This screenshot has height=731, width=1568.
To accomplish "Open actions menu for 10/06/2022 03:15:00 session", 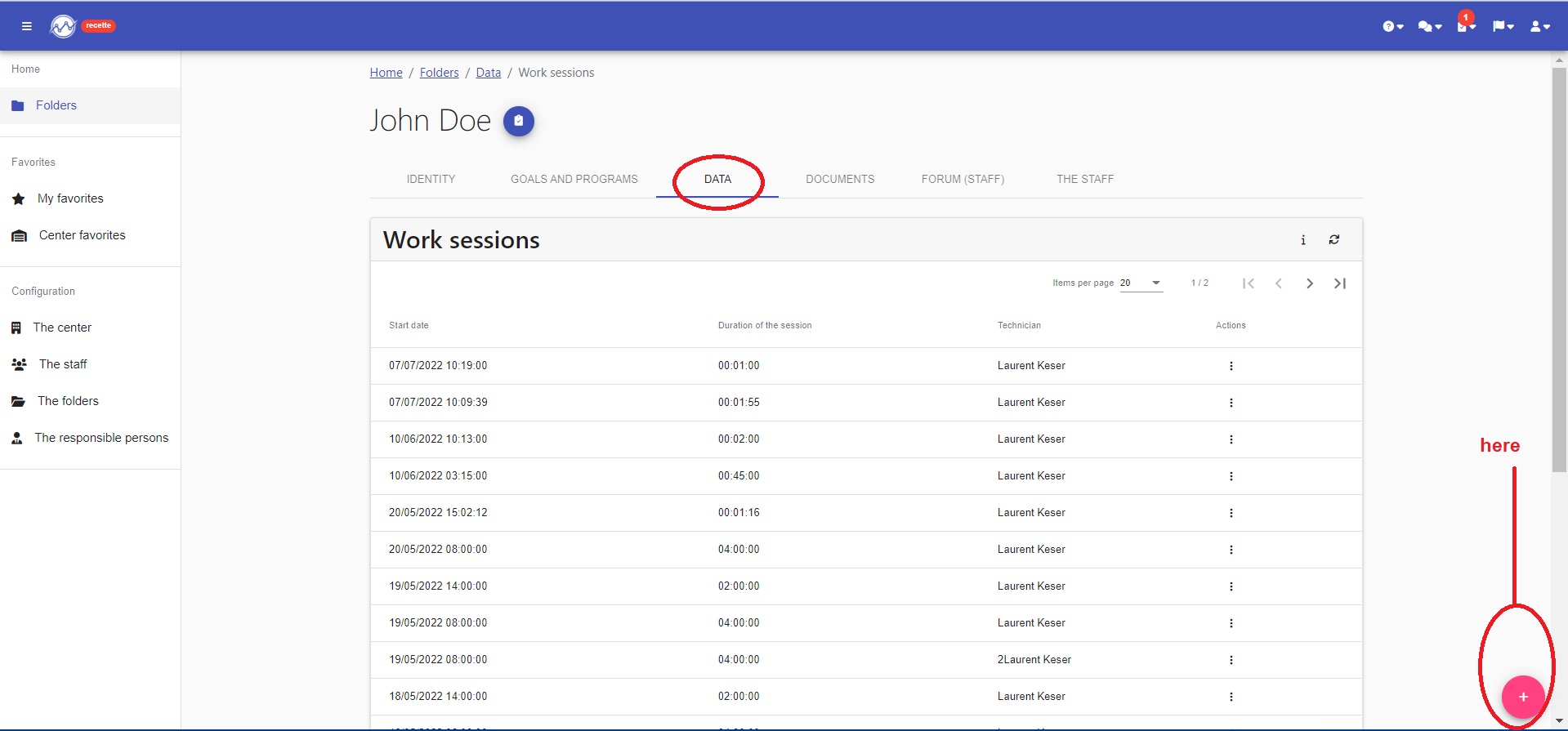I will pos(1231,476).
